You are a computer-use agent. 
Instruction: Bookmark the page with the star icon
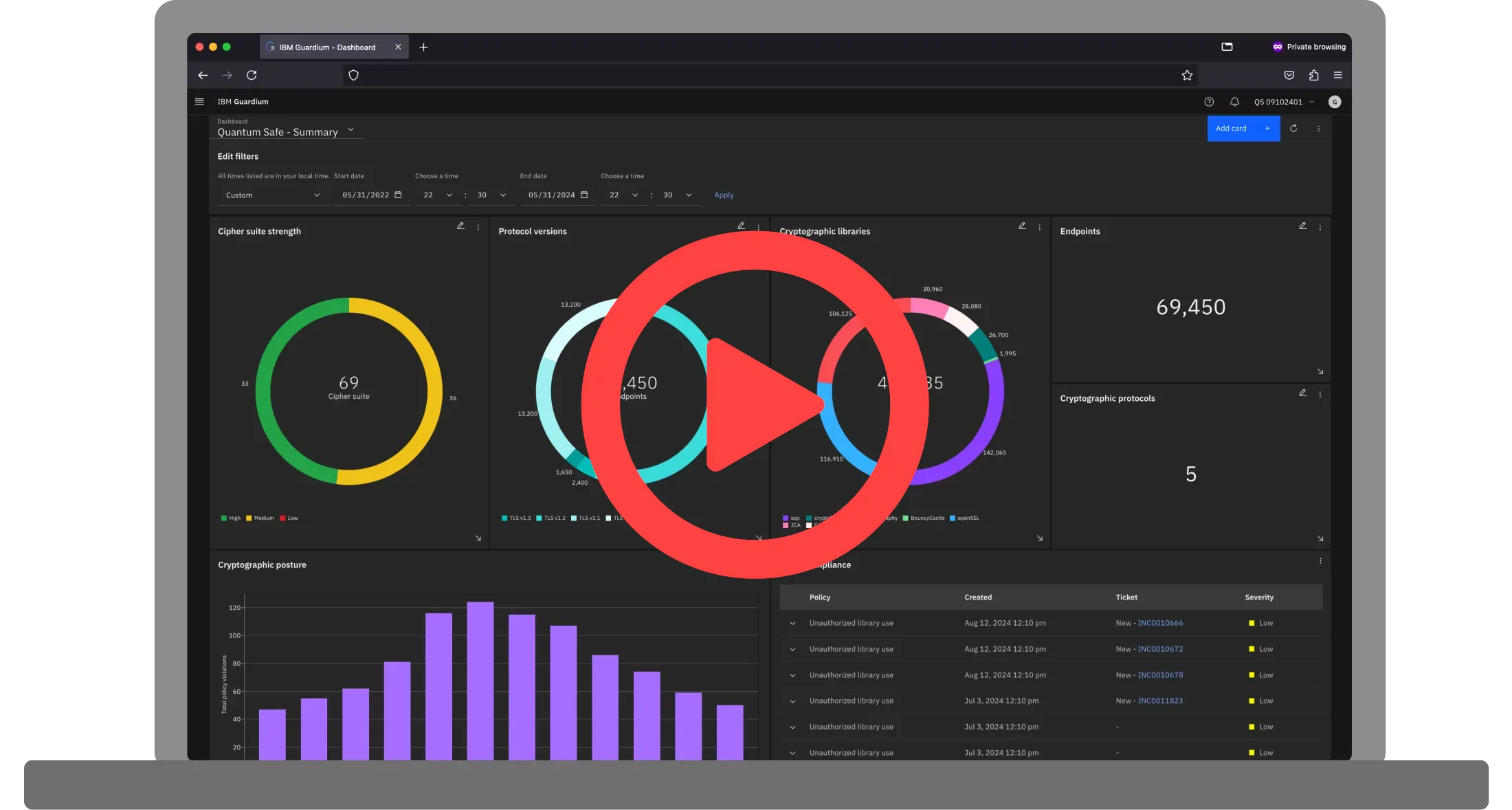pos(1187,76)
